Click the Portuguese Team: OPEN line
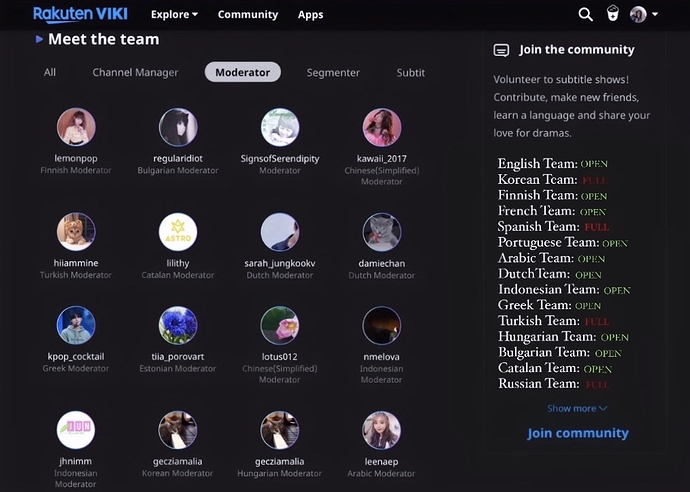Image resolution: width=690 pixels, height=492 pixels. click(563, 242)
